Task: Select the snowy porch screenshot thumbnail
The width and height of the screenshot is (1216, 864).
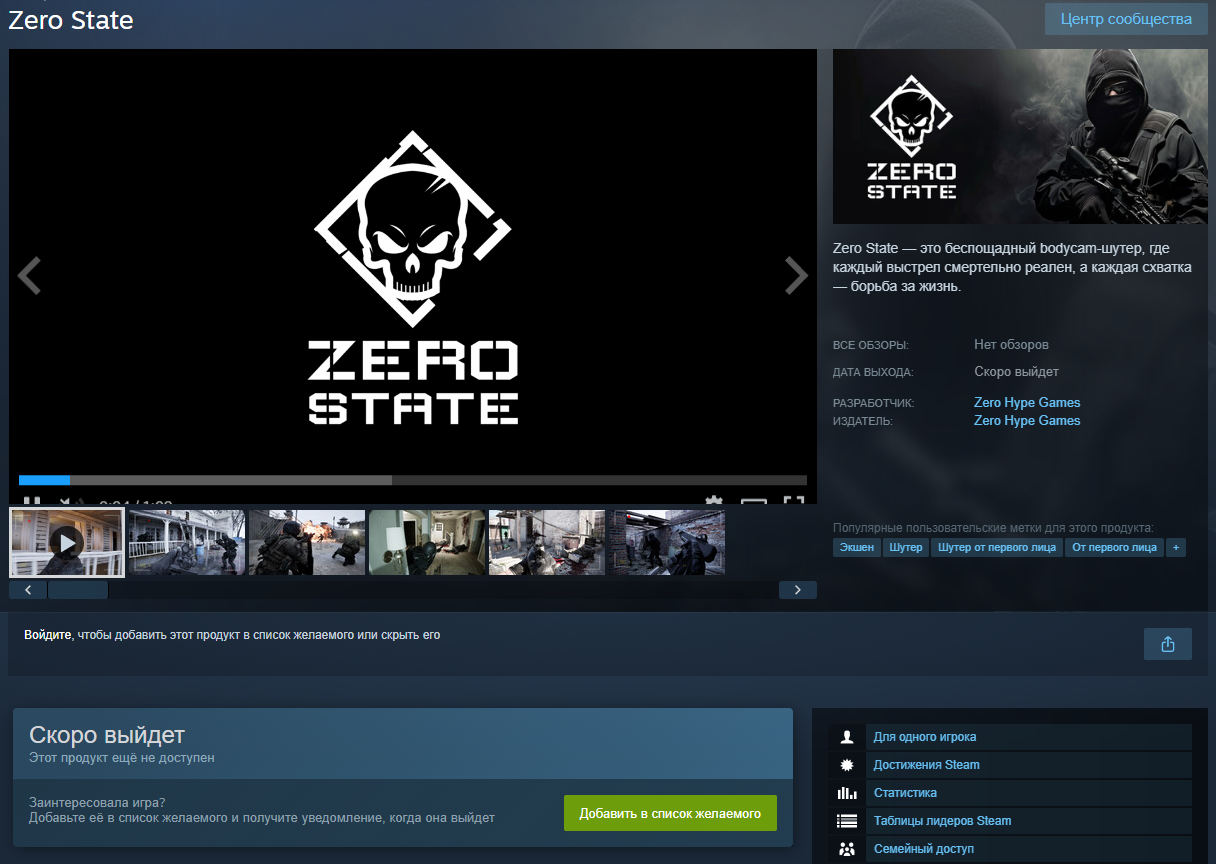Action: pyautogui.click(x=187, y=542)
